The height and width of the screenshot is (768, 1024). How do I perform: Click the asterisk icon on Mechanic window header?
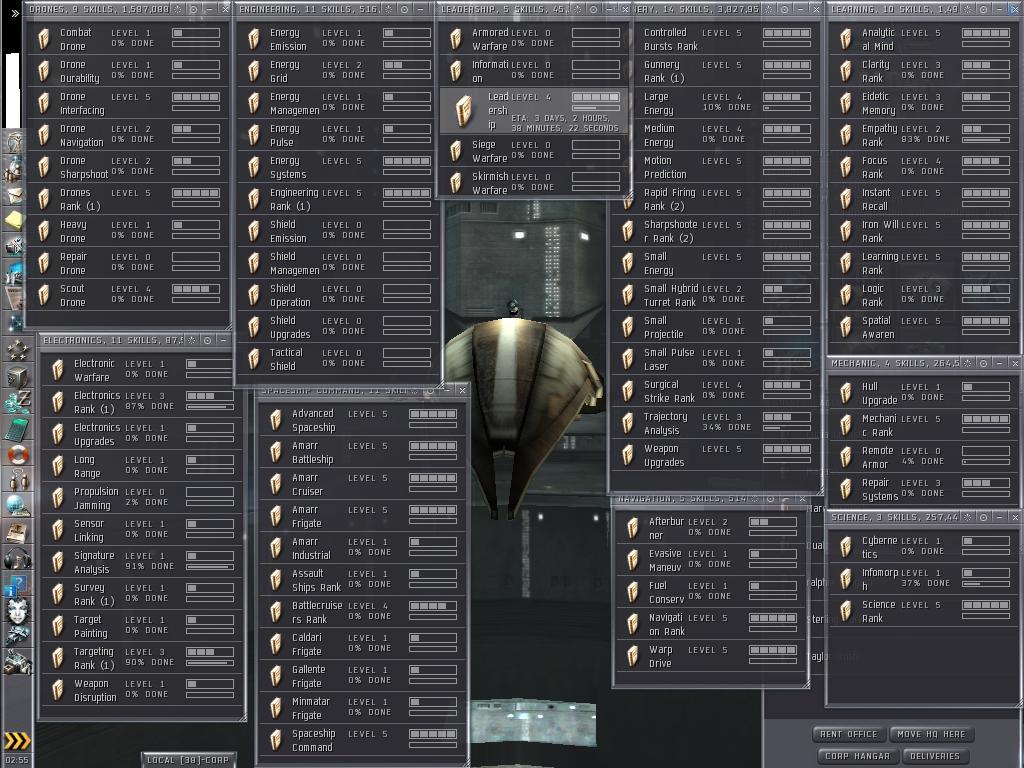click(968, 363)
